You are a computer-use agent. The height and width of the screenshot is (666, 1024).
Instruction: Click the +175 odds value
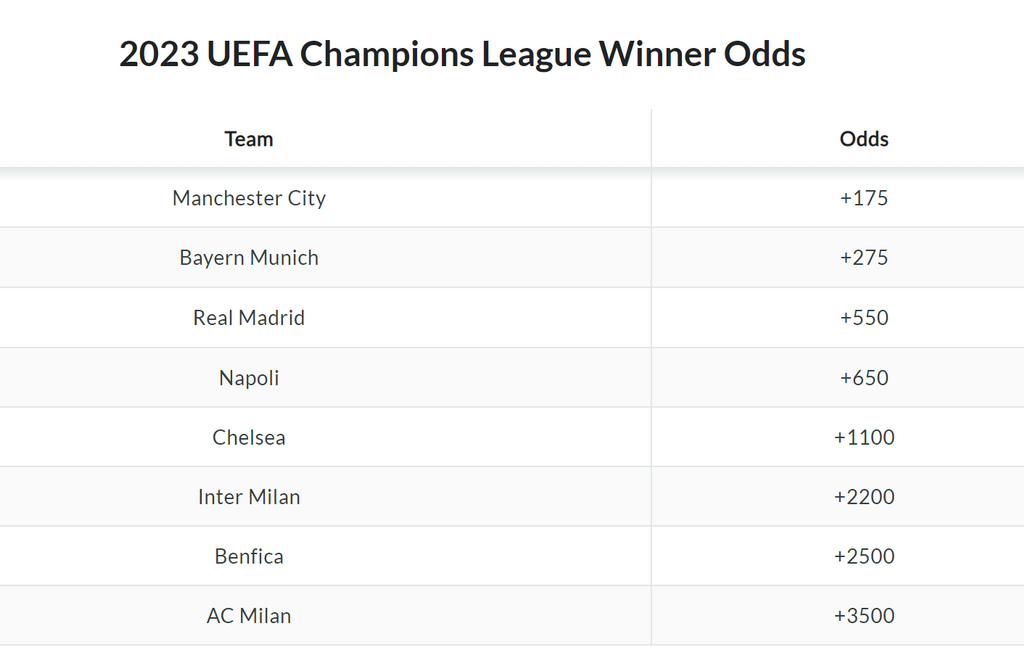point(864,198)
